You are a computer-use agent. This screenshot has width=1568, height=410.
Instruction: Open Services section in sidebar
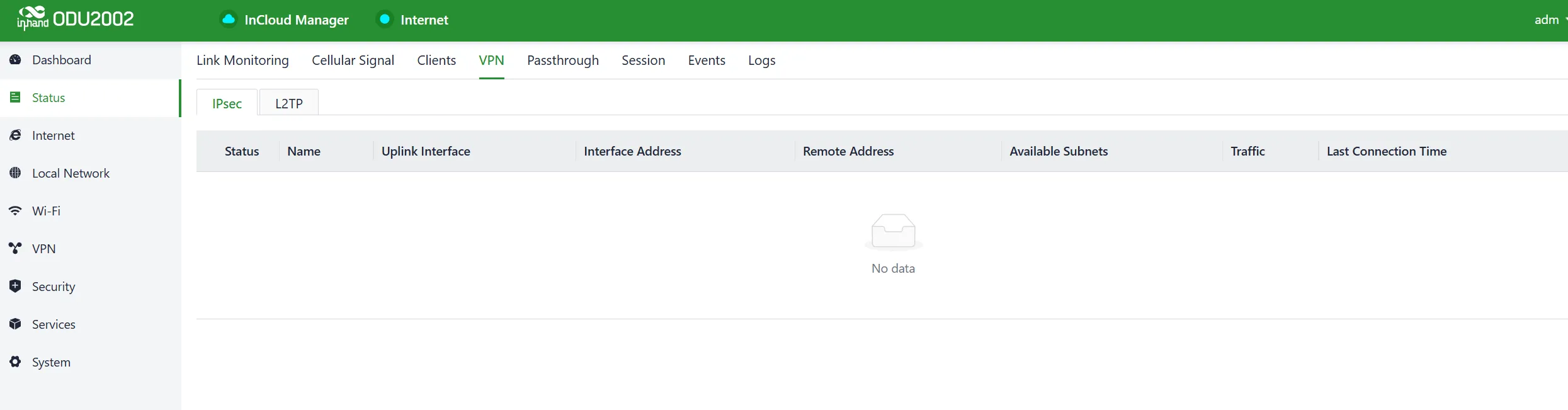point(91,324)
